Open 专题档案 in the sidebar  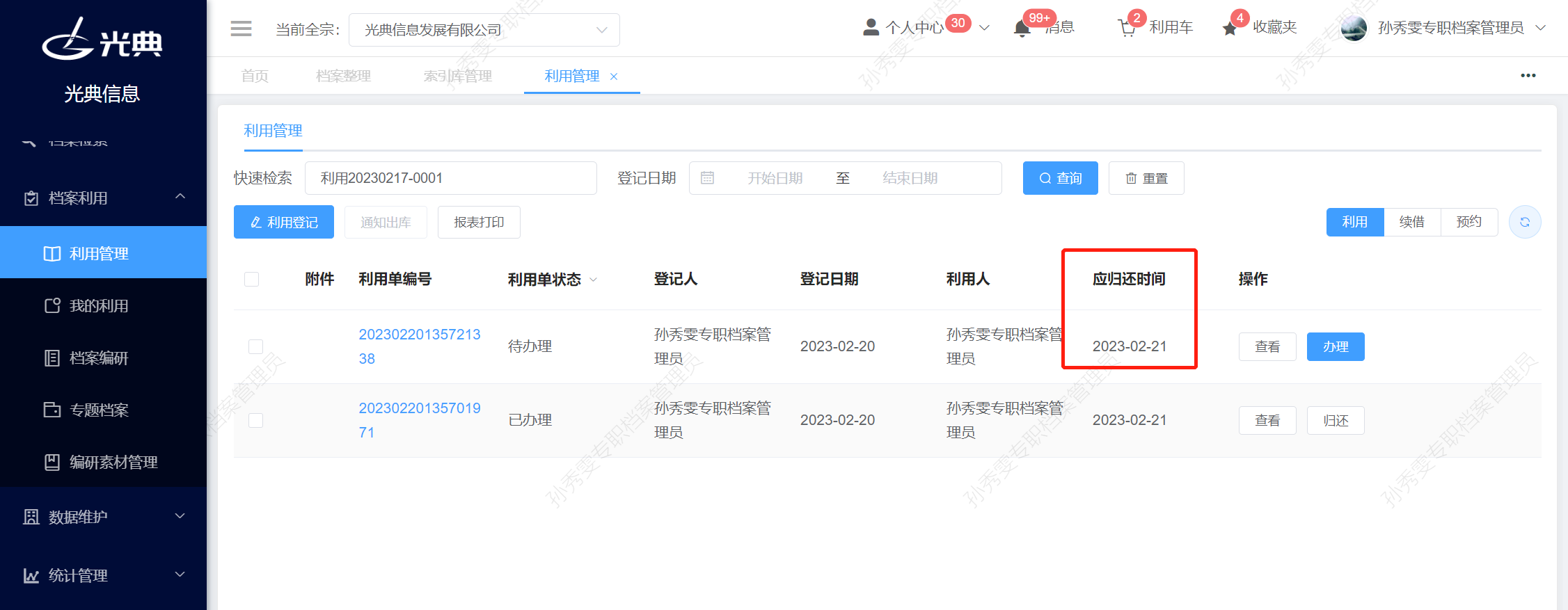(x=103, y=410)
